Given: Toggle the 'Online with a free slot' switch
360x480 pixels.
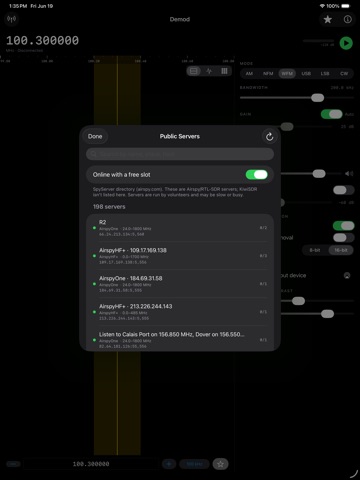Looking at the screenshot, I should 256,175.
